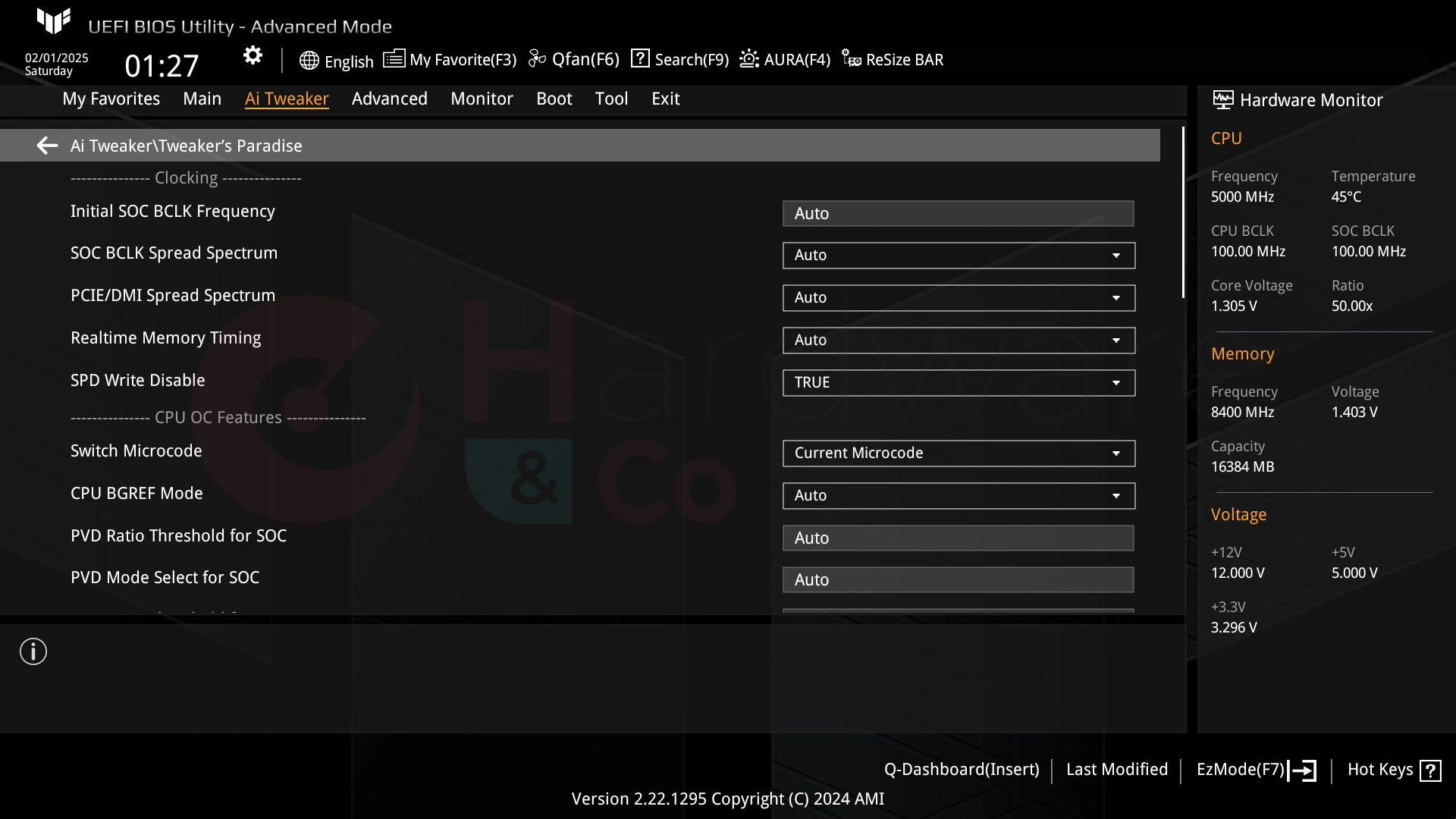Select PVD Ratio Threshold for SOC label
The height and width of the screenshot is (819, 1456).
[x=178, y=536]
